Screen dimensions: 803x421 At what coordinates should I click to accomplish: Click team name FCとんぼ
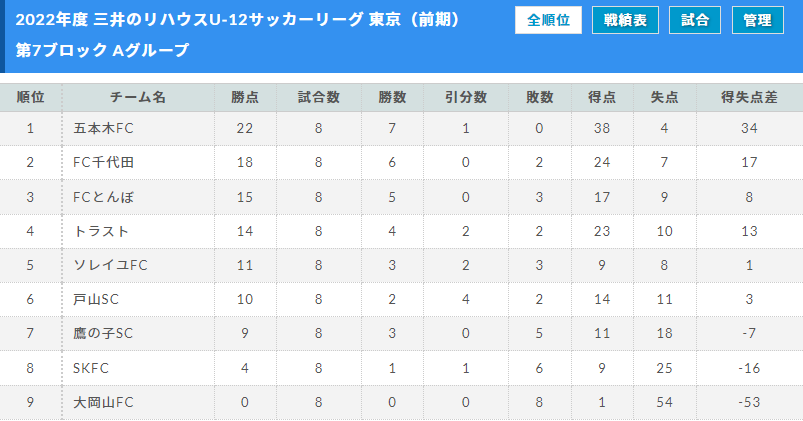coord(103,197)
